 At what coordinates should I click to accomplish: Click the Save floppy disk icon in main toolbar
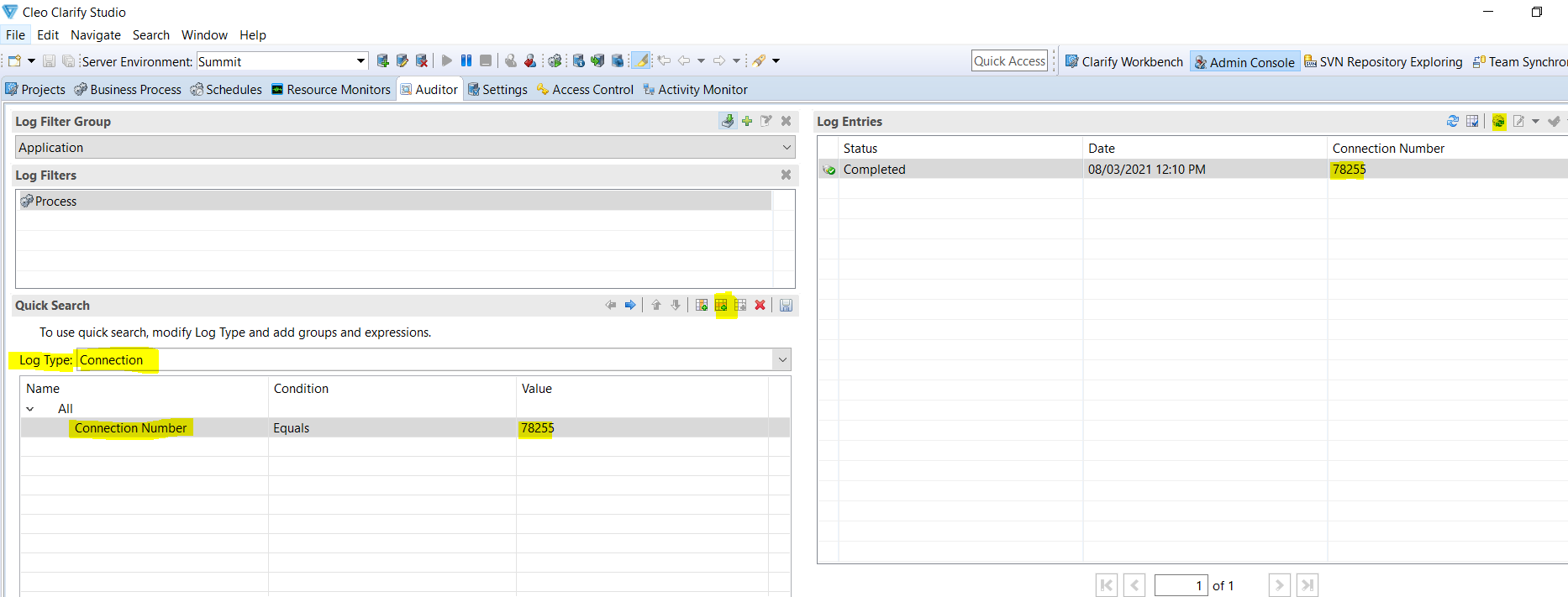click(50, 60)
